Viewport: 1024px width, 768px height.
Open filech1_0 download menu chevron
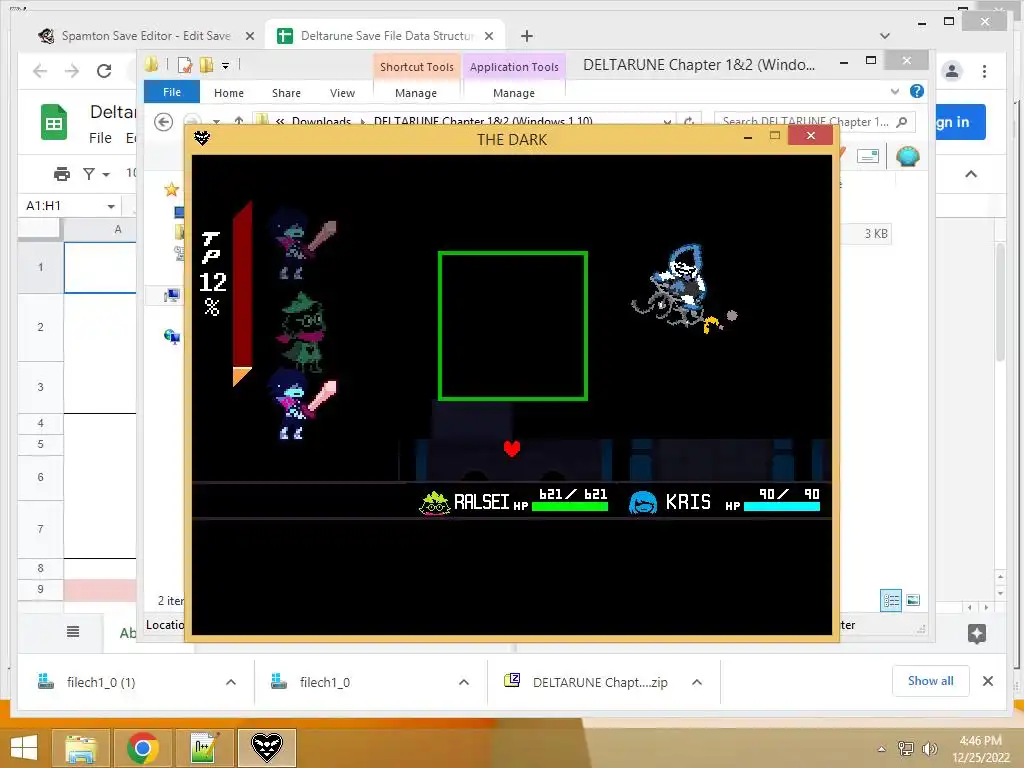tap(464, 682)
